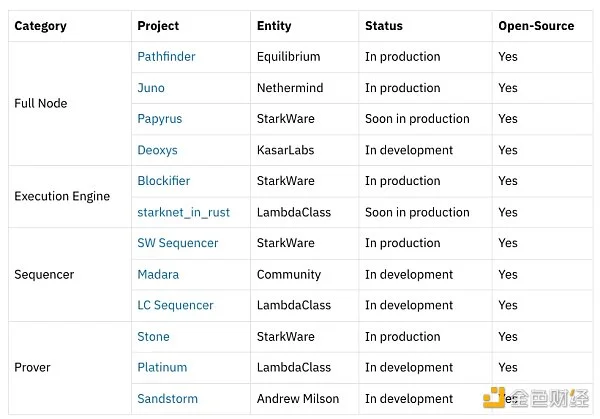Image resolution: width=600 pixels, height=419 pixels.
Task: Open the Juno project link
Action: click(x=151, y=88)
